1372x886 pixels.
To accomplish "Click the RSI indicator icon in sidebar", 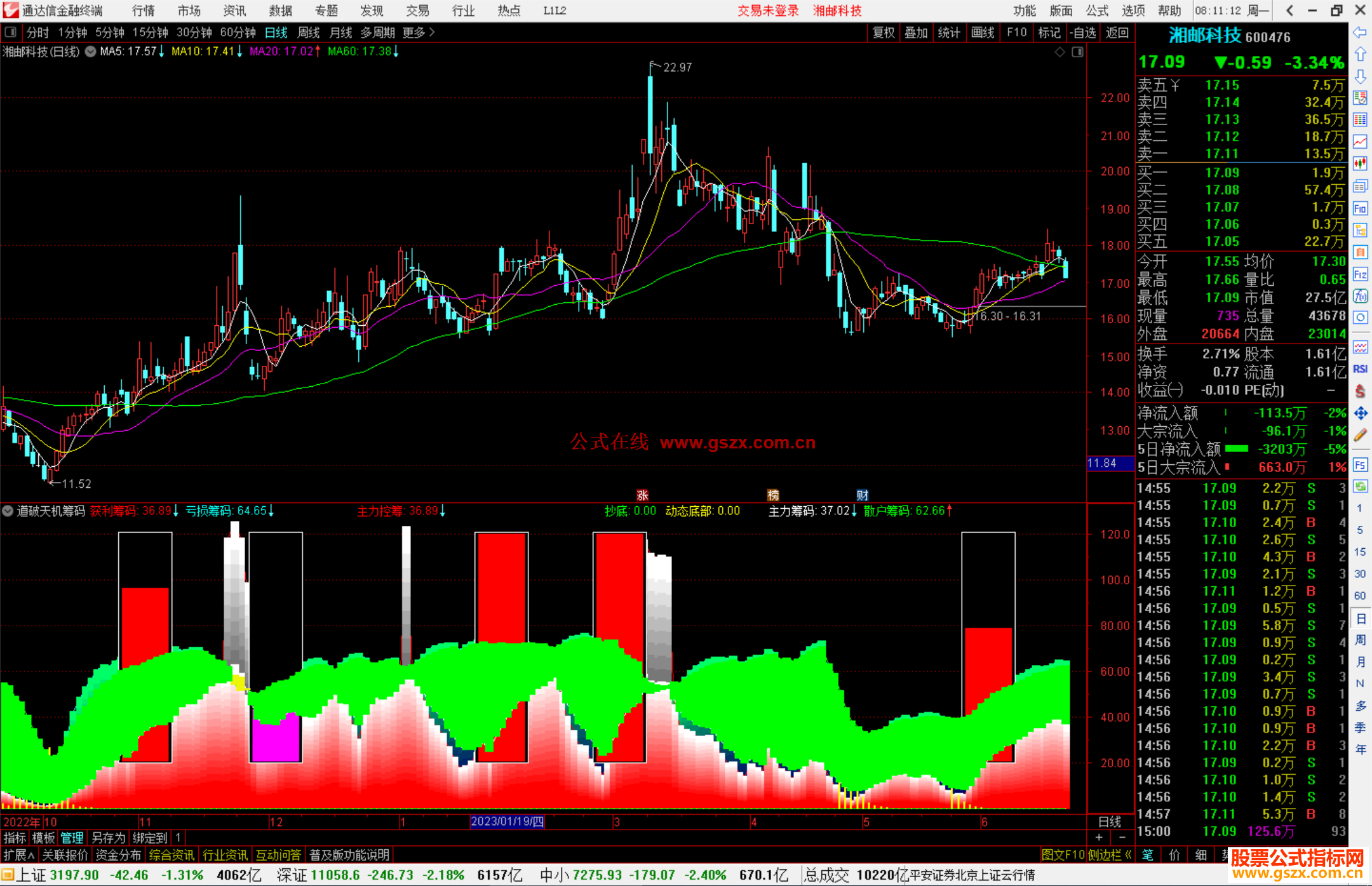I will (1360, 369).
